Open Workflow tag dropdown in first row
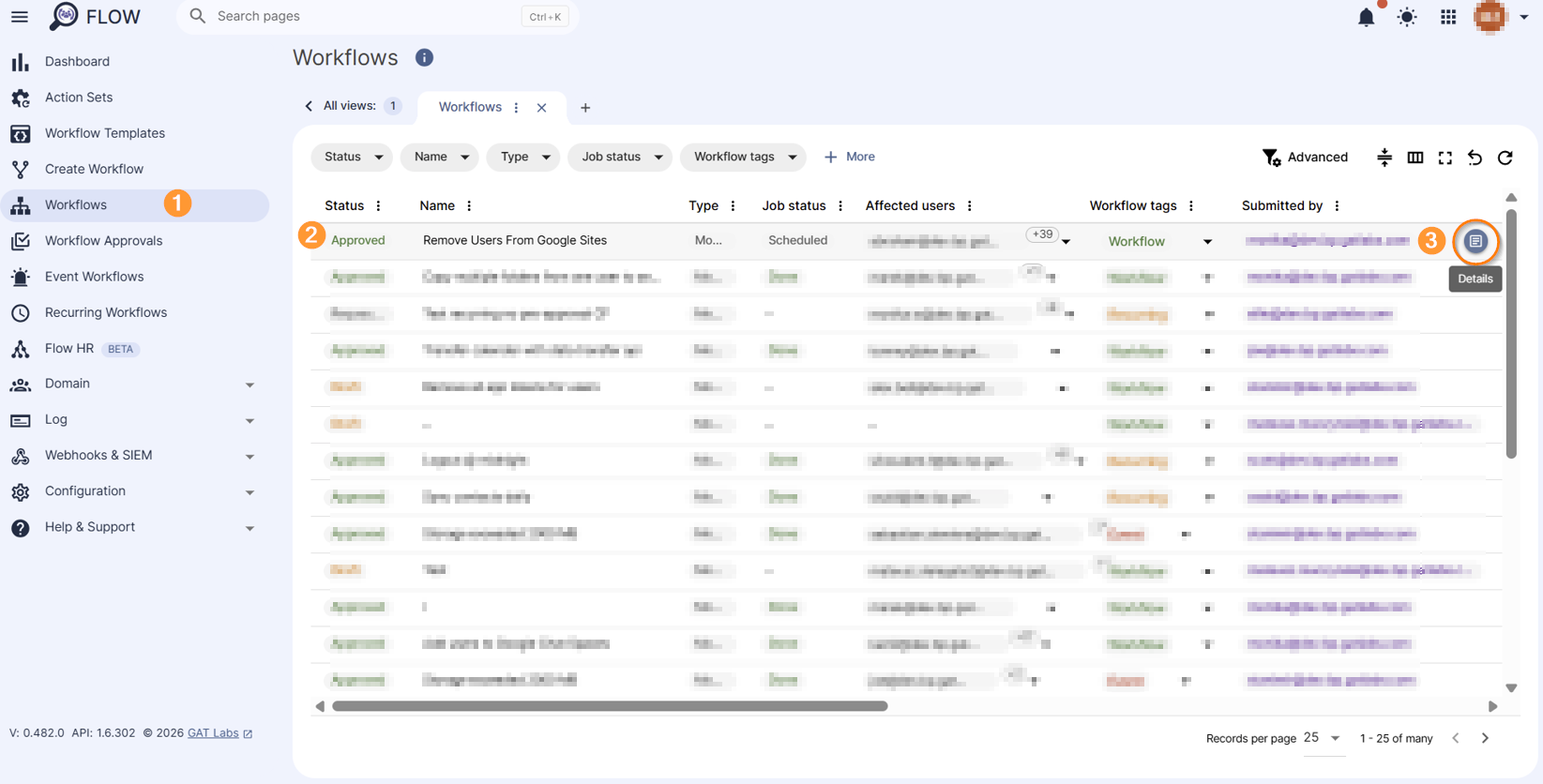The width and height of the screenshot is (1543, 784). click(x=1208, y=242)
